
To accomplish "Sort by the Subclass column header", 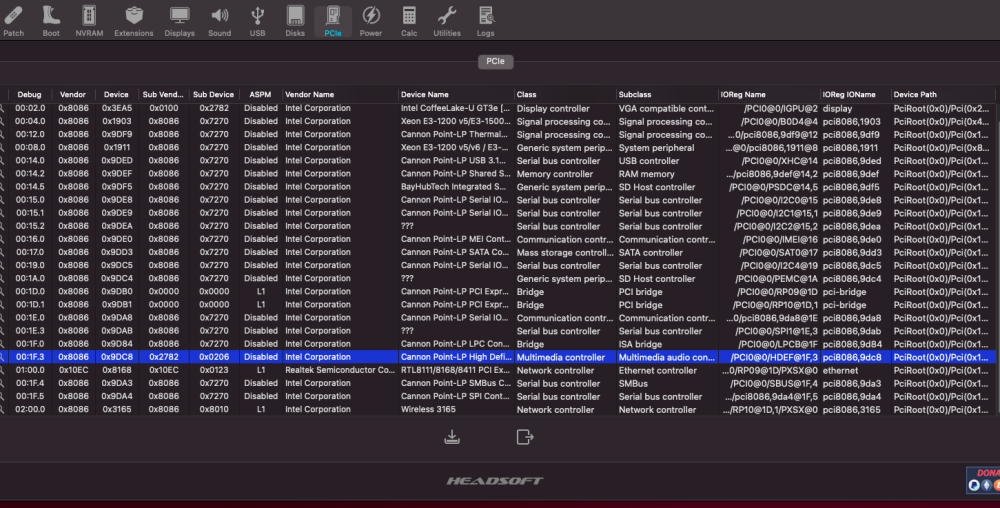I will (x=635, y=94).
